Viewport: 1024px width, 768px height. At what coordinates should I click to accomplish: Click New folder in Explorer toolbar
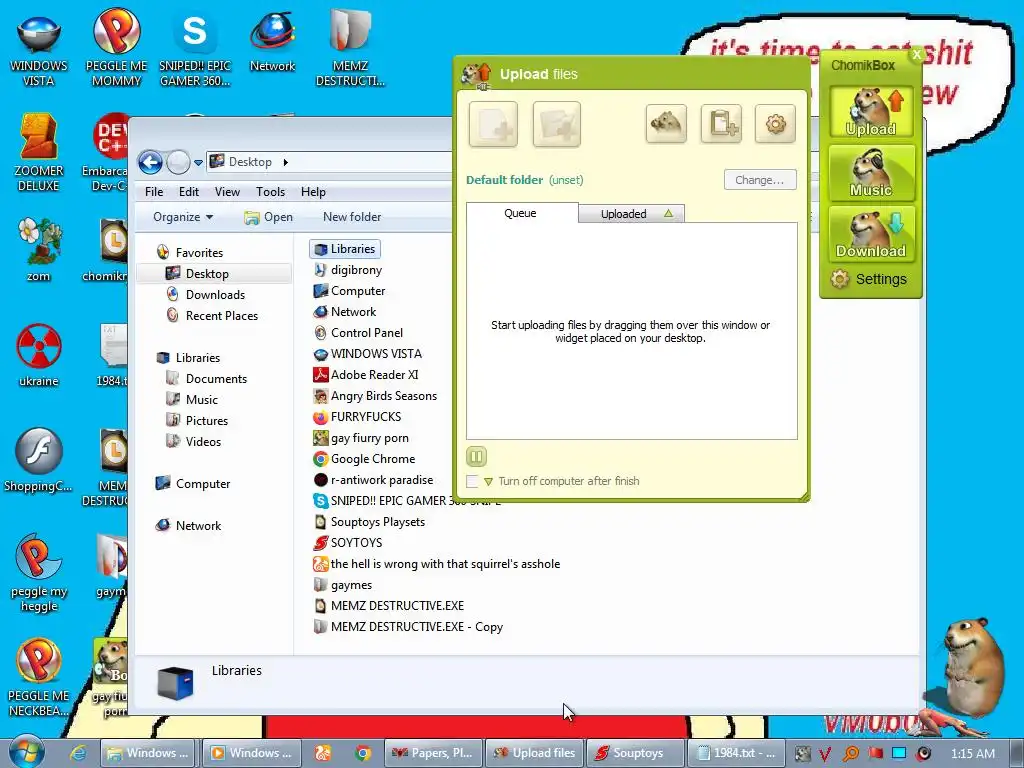pos(352,217)
